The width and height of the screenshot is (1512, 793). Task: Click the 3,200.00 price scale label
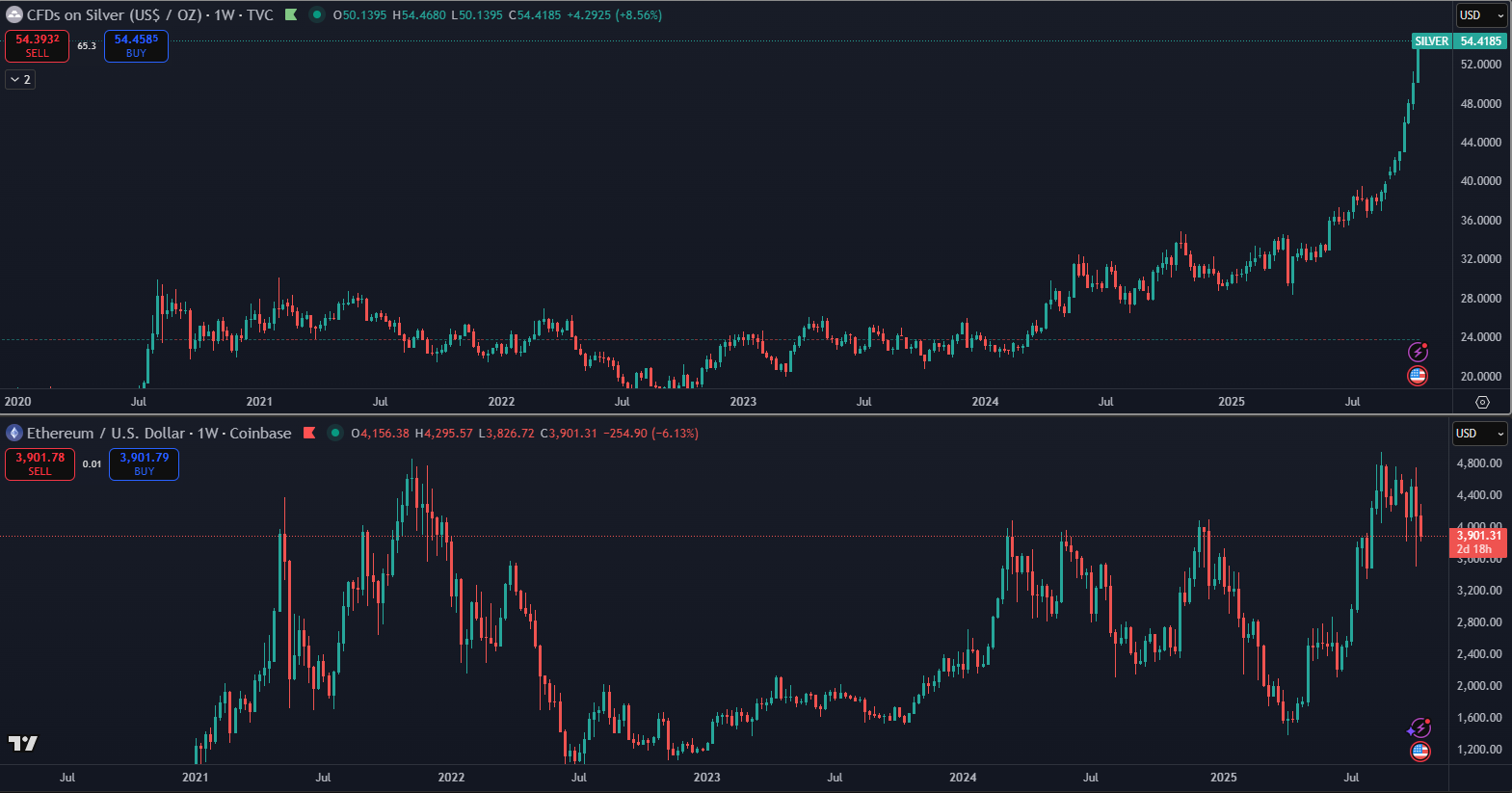[1479, 591]
